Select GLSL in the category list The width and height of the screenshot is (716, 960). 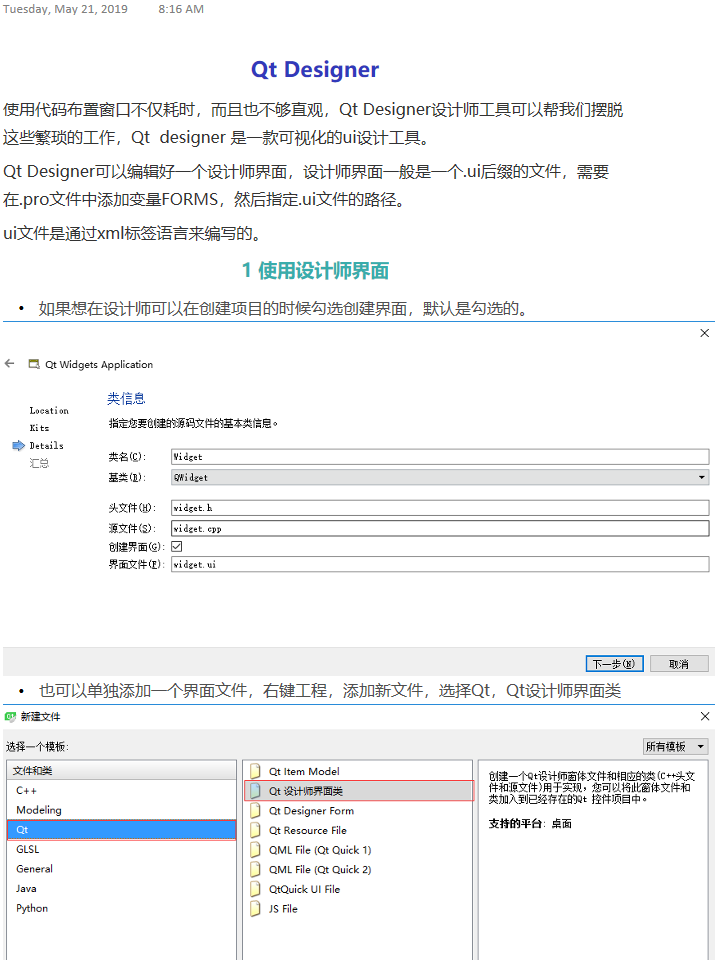(x=121, y=849)
